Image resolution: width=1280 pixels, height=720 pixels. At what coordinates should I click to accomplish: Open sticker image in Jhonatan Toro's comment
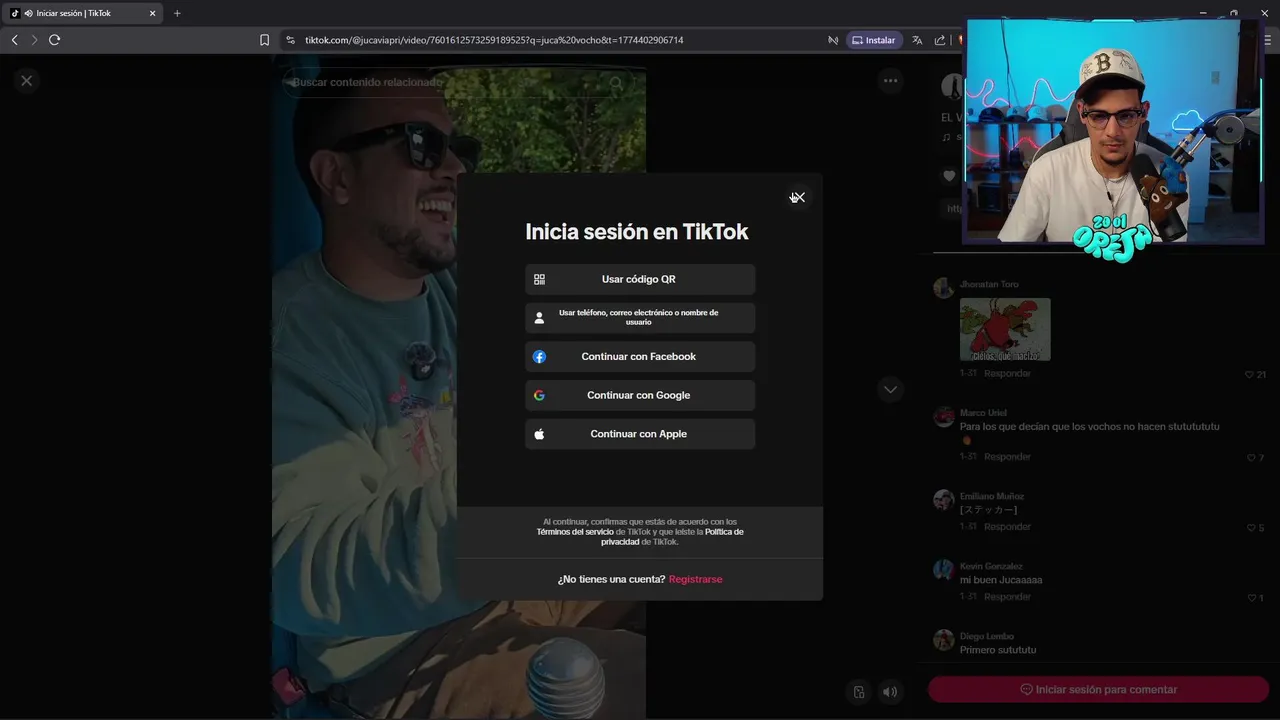click(1005, 329)
